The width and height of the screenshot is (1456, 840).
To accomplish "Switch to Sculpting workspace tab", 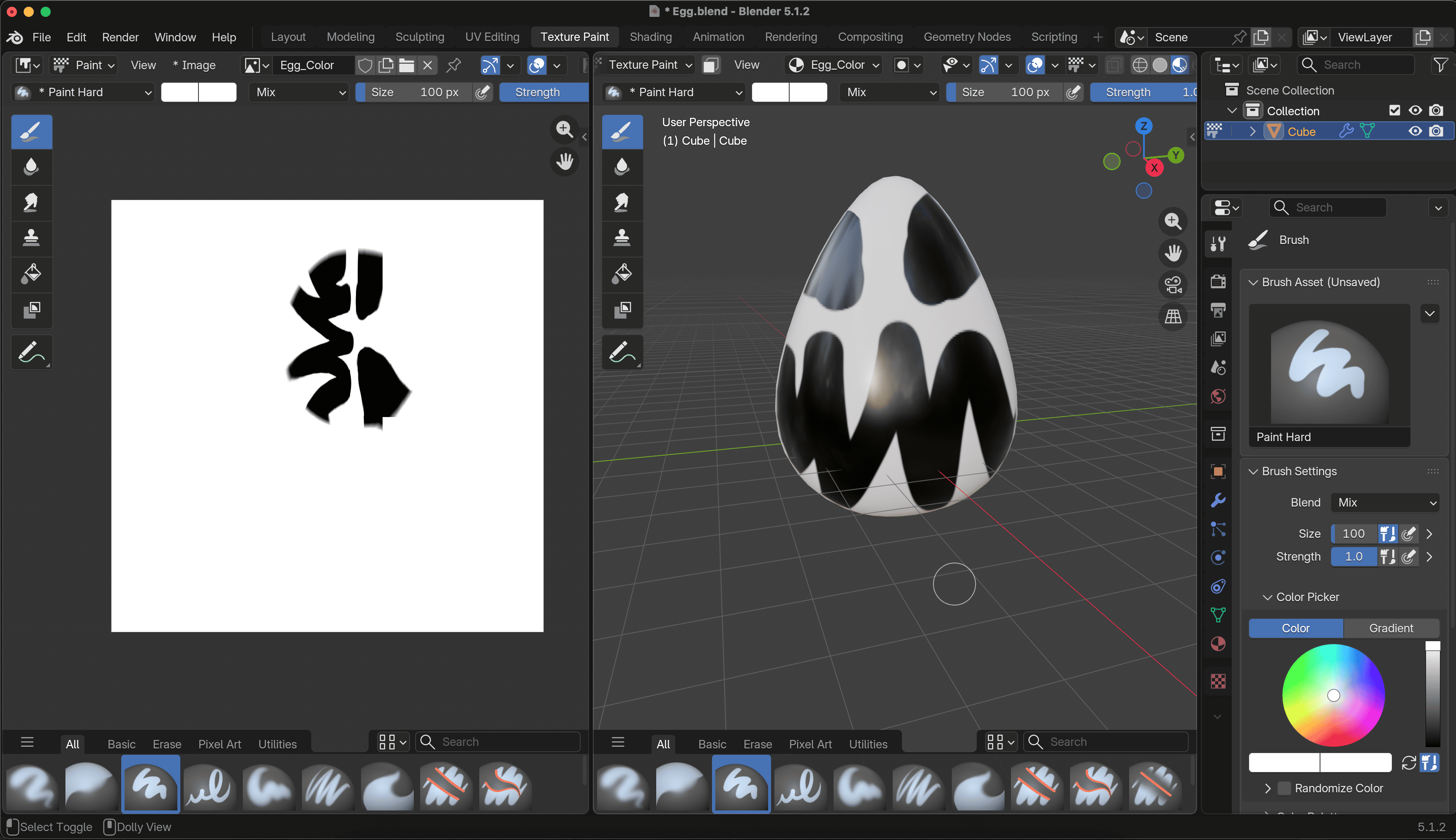I will click(420, 37).
